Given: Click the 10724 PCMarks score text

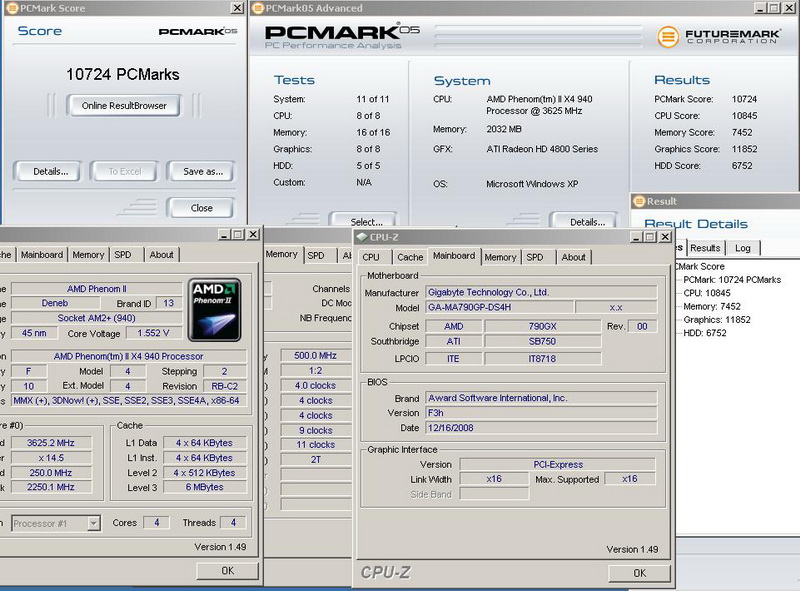Looking at the screenshot, I should pyautogui.click(x=122, y=75).
